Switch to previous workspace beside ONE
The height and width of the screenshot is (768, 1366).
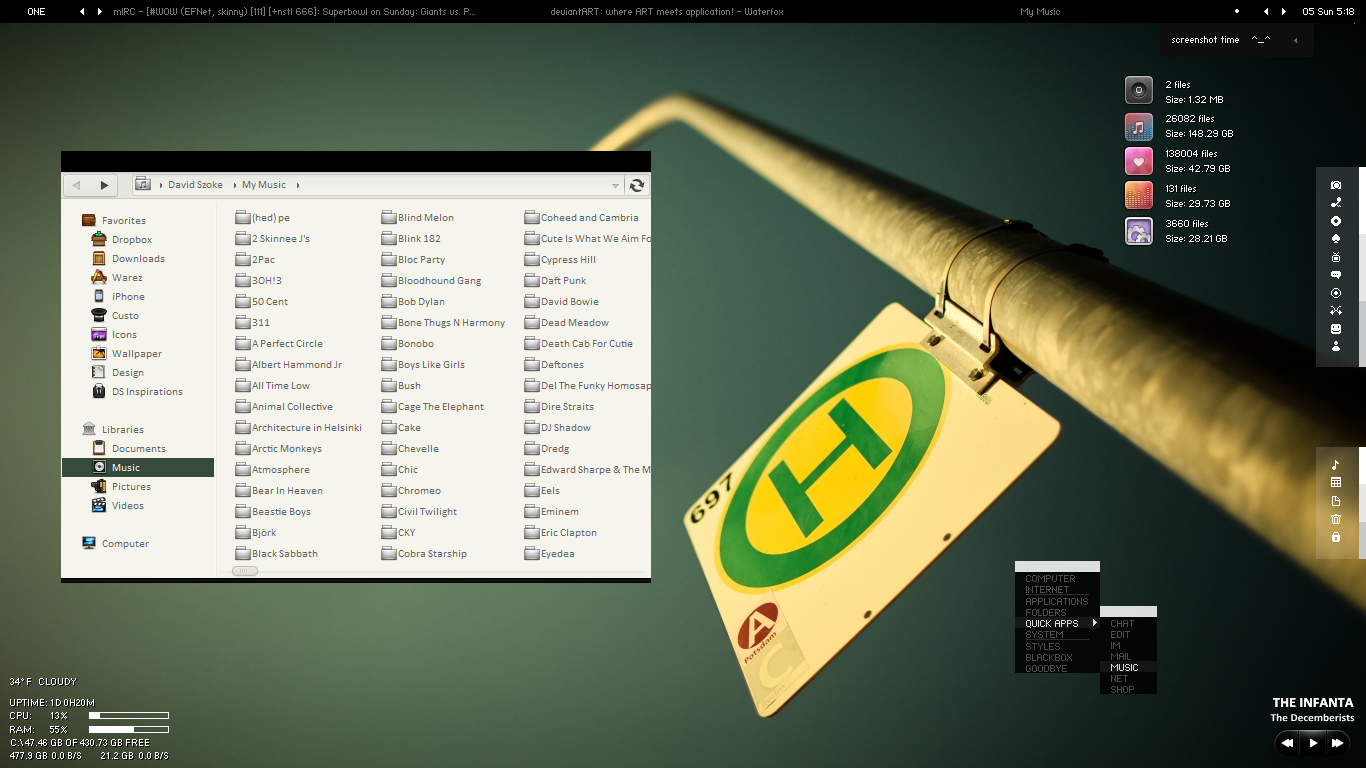82,12
